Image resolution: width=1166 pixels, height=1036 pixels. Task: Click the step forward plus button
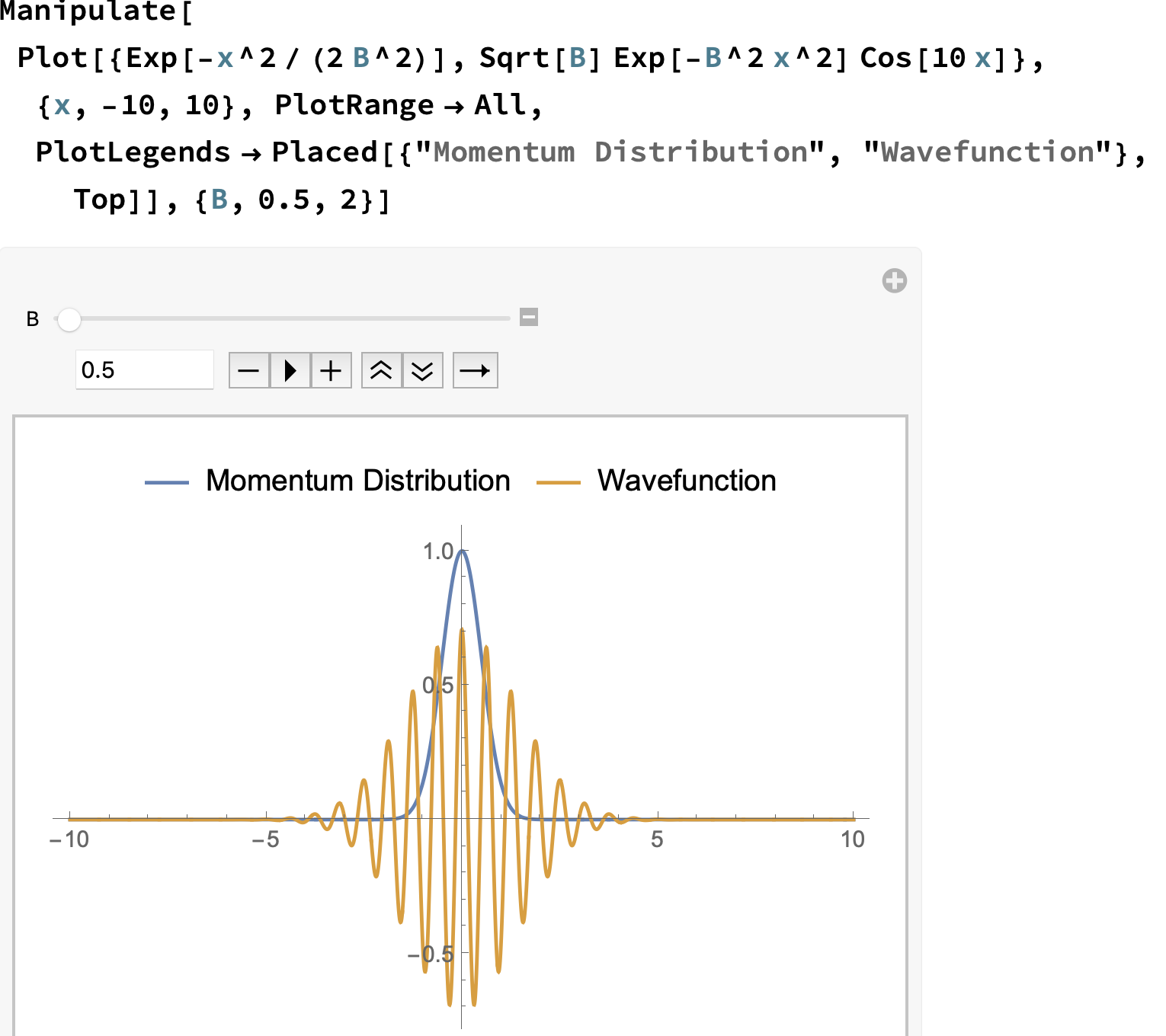[331, 371]
